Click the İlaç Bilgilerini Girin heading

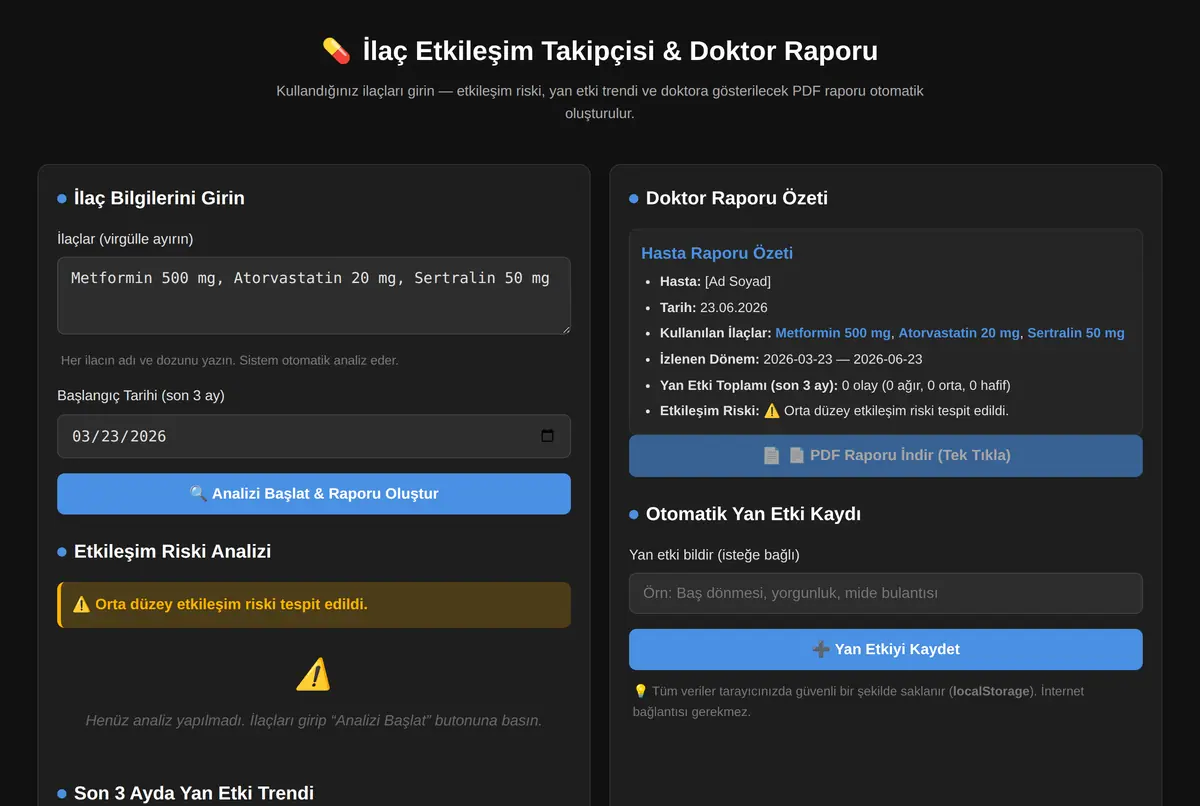(159, 198)
